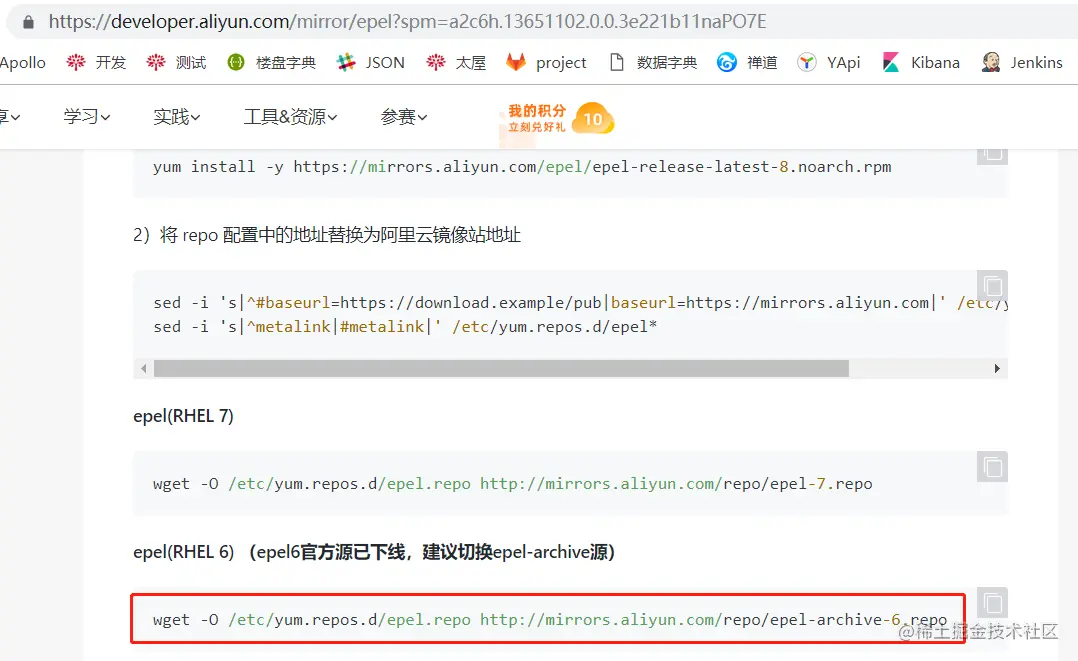
Task: Expand the 实践 navigation menu
Action: point(177,117)
